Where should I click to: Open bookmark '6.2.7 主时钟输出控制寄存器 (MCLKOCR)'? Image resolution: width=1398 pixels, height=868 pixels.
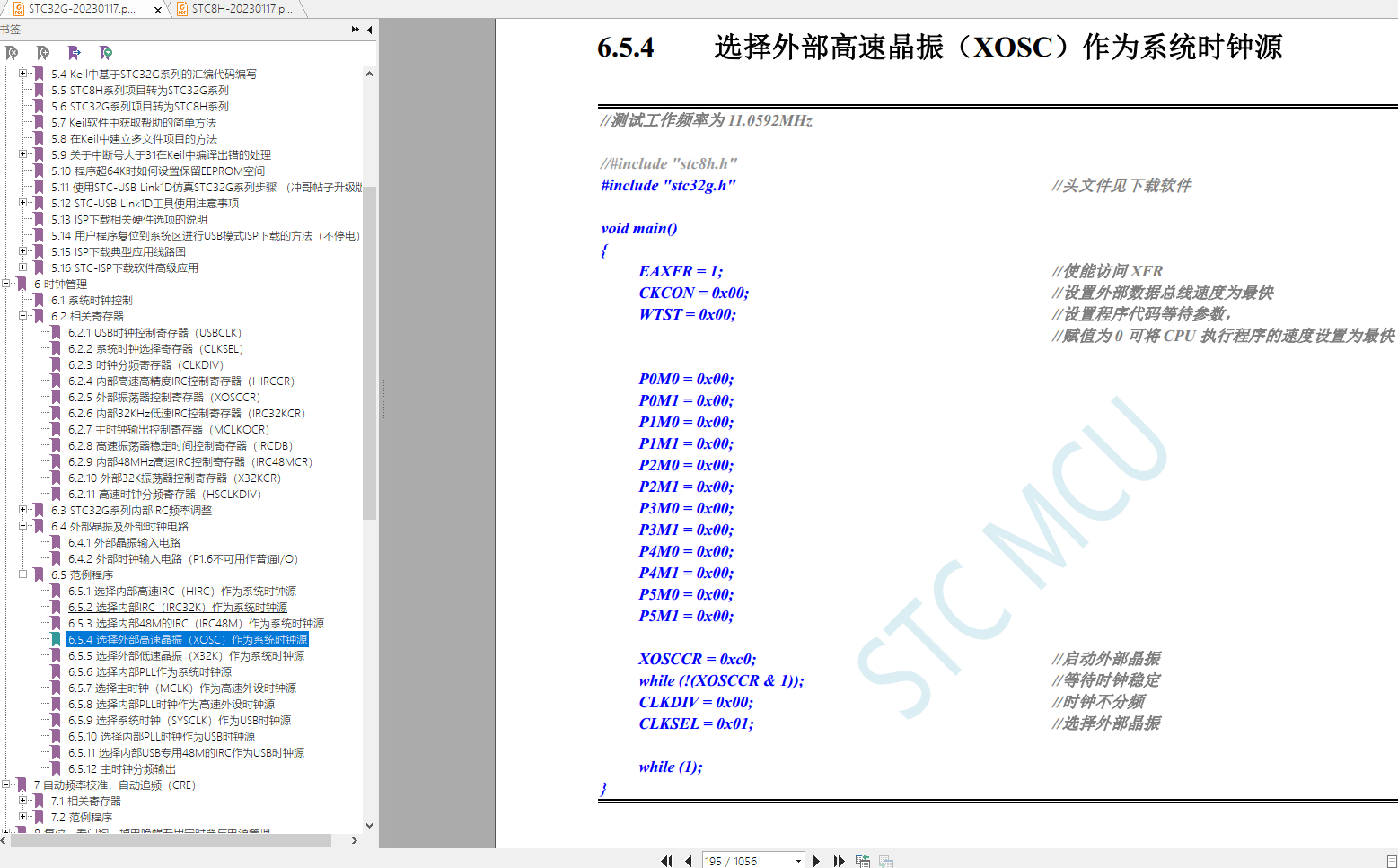[x=169, y=430]
